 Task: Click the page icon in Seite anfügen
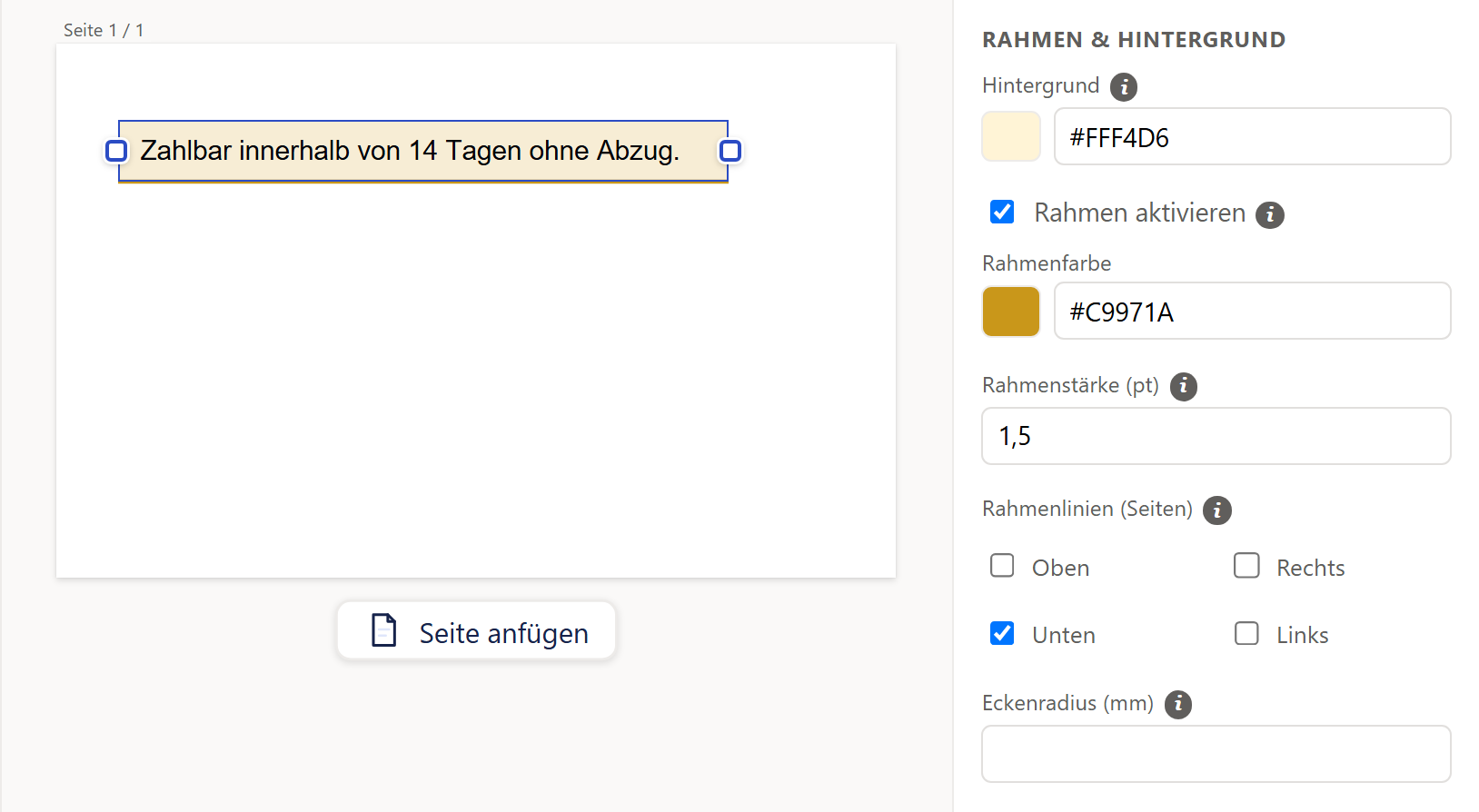(384, 630)
